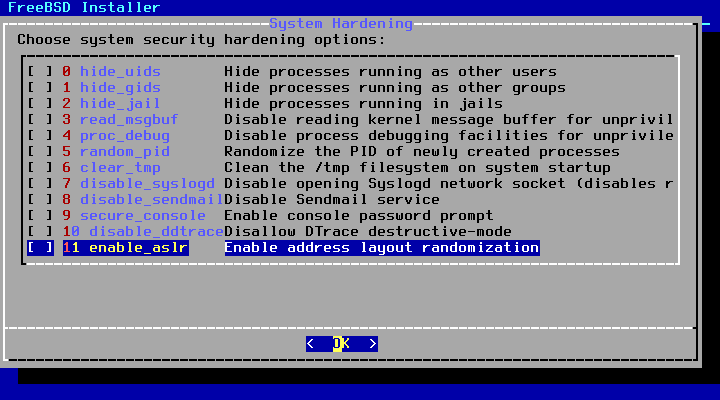Select the disable_syslogd option label
Viewport: 720px width, 400px height.
pos(147,184)
